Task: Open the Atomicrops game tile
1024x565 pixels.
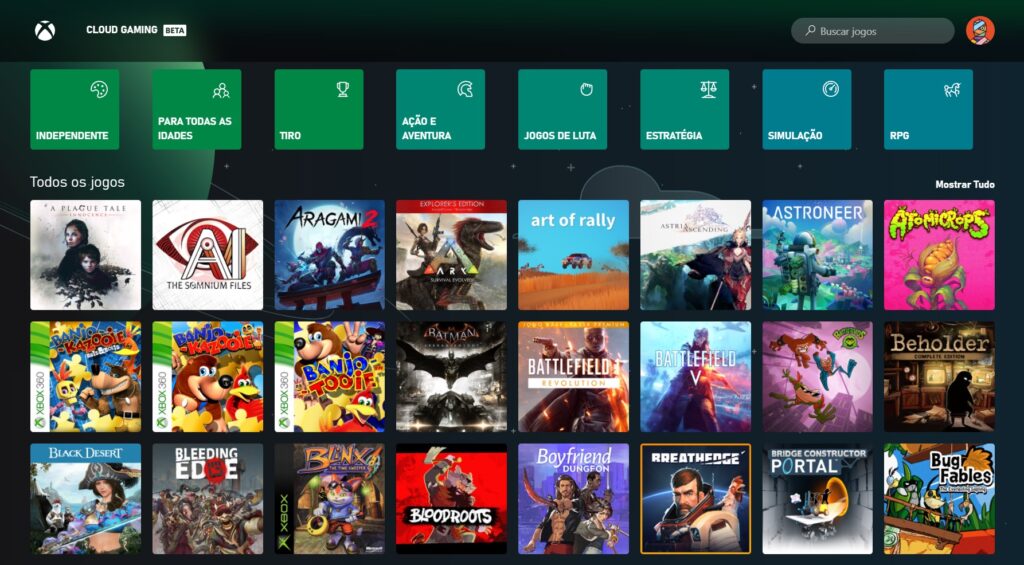Action: (x=939, y=255)
